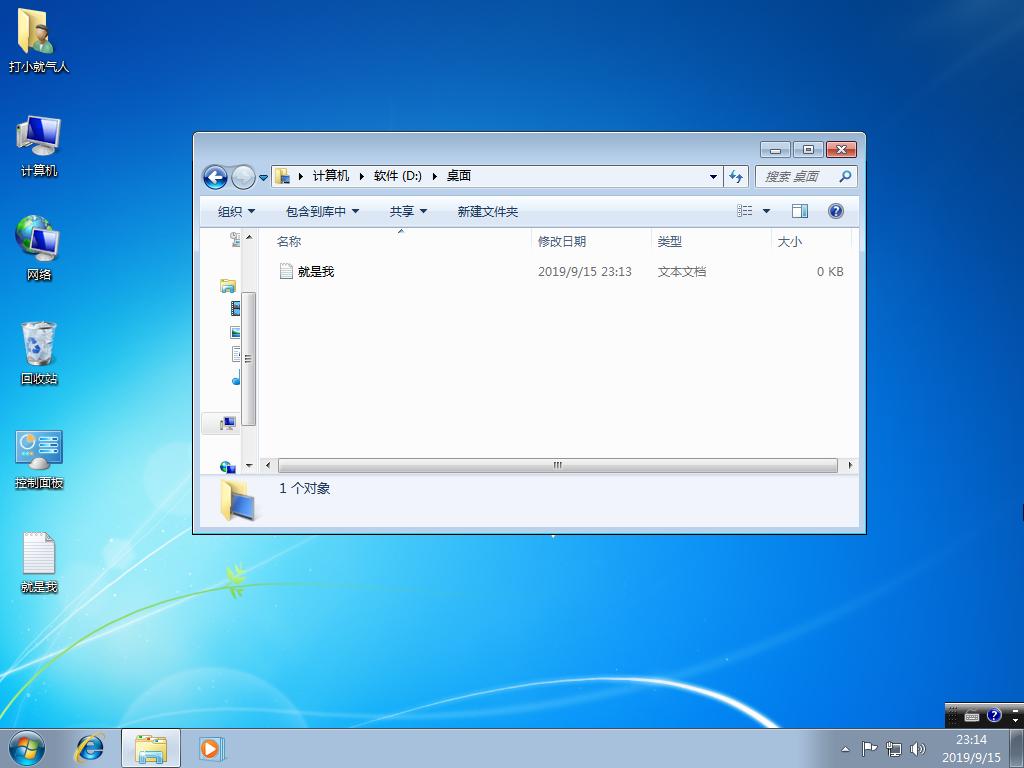Open the 共享 dropdown menu

point(408,211)
